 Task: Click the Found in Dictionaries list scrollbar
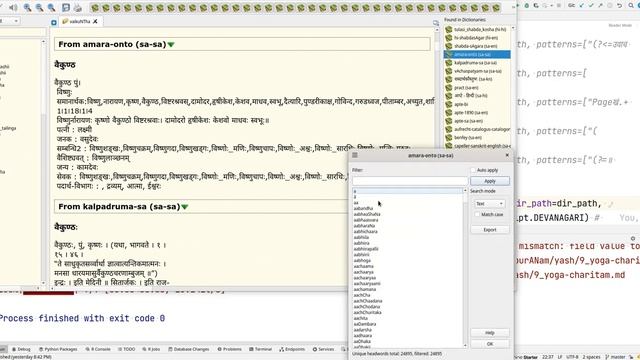(513, 86)
